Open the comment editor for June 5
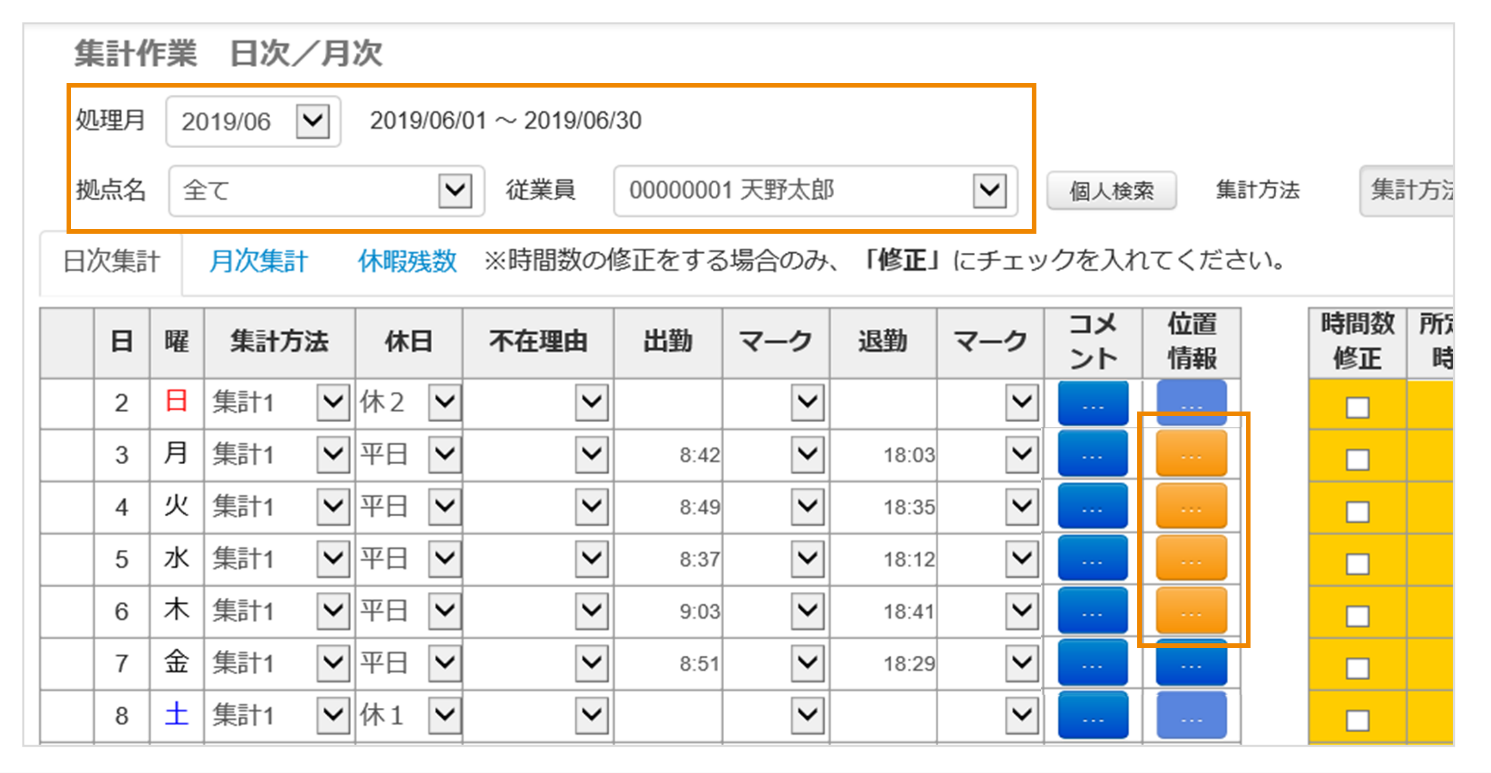Screen dimensions: 1491x773 (1093, 559)
